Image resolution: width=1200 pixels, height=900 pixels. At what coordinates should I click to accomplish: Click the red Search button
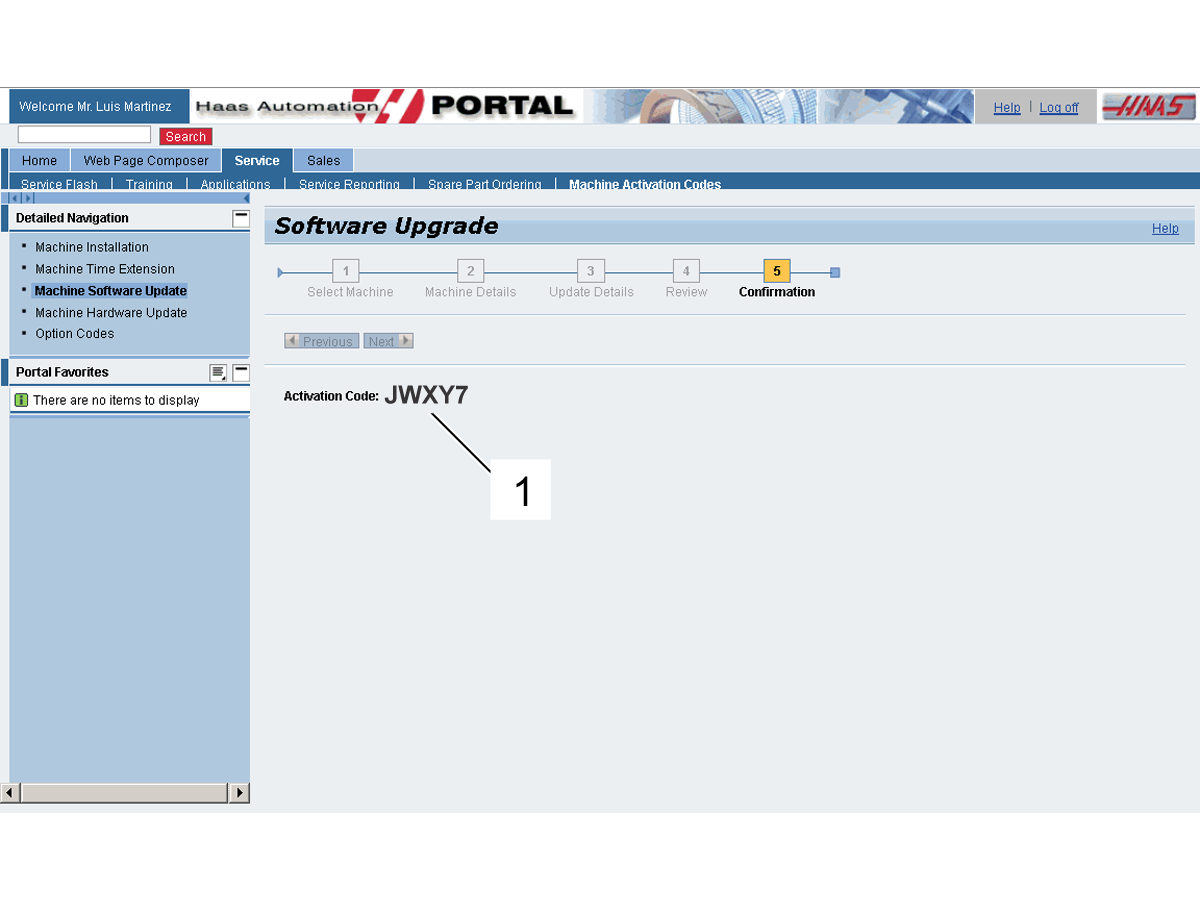coord(186,136)
